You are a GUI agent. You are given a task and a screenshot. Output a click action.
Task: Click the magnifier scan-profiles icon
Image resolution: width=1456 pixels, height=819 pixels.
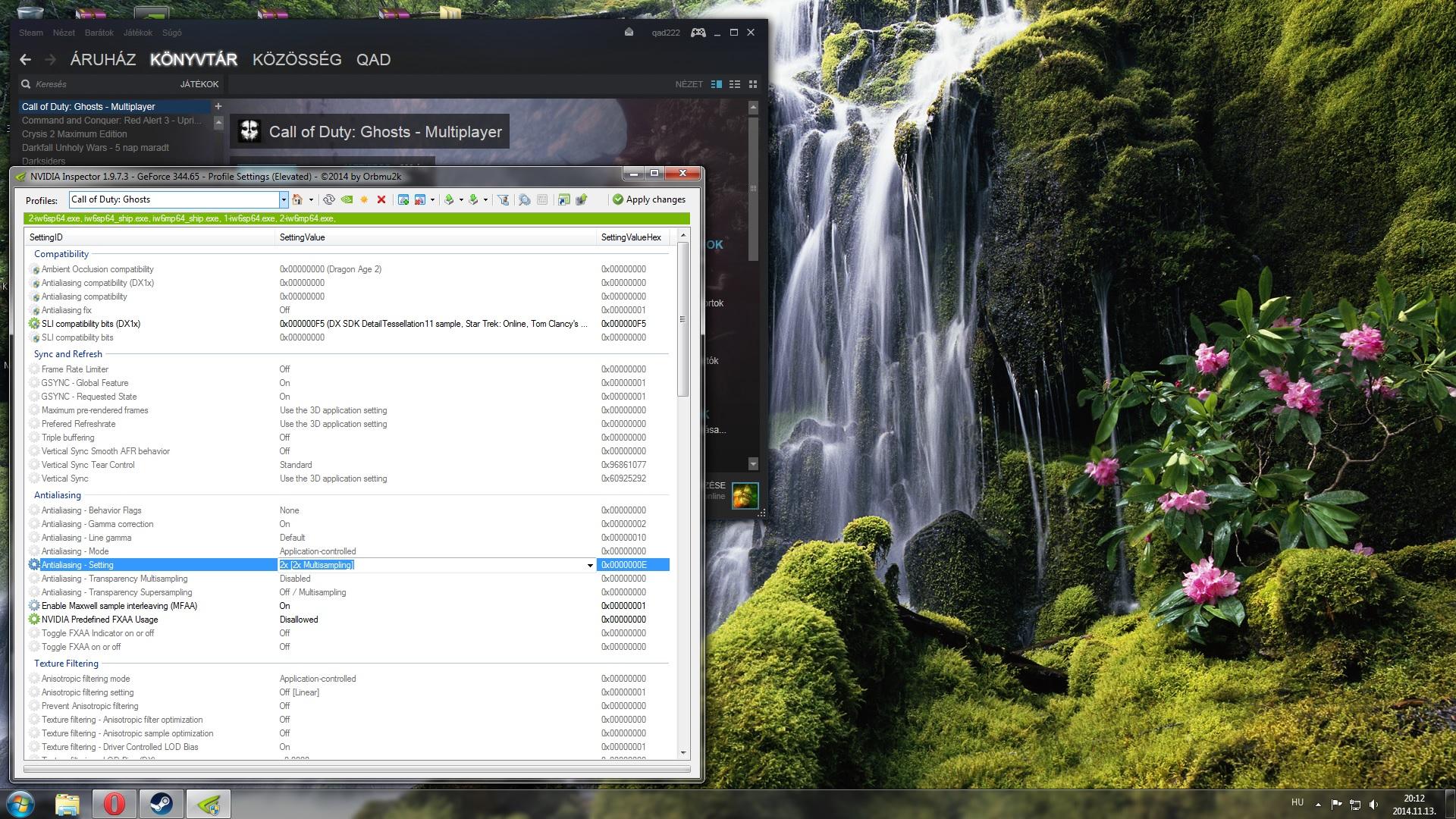524,199
